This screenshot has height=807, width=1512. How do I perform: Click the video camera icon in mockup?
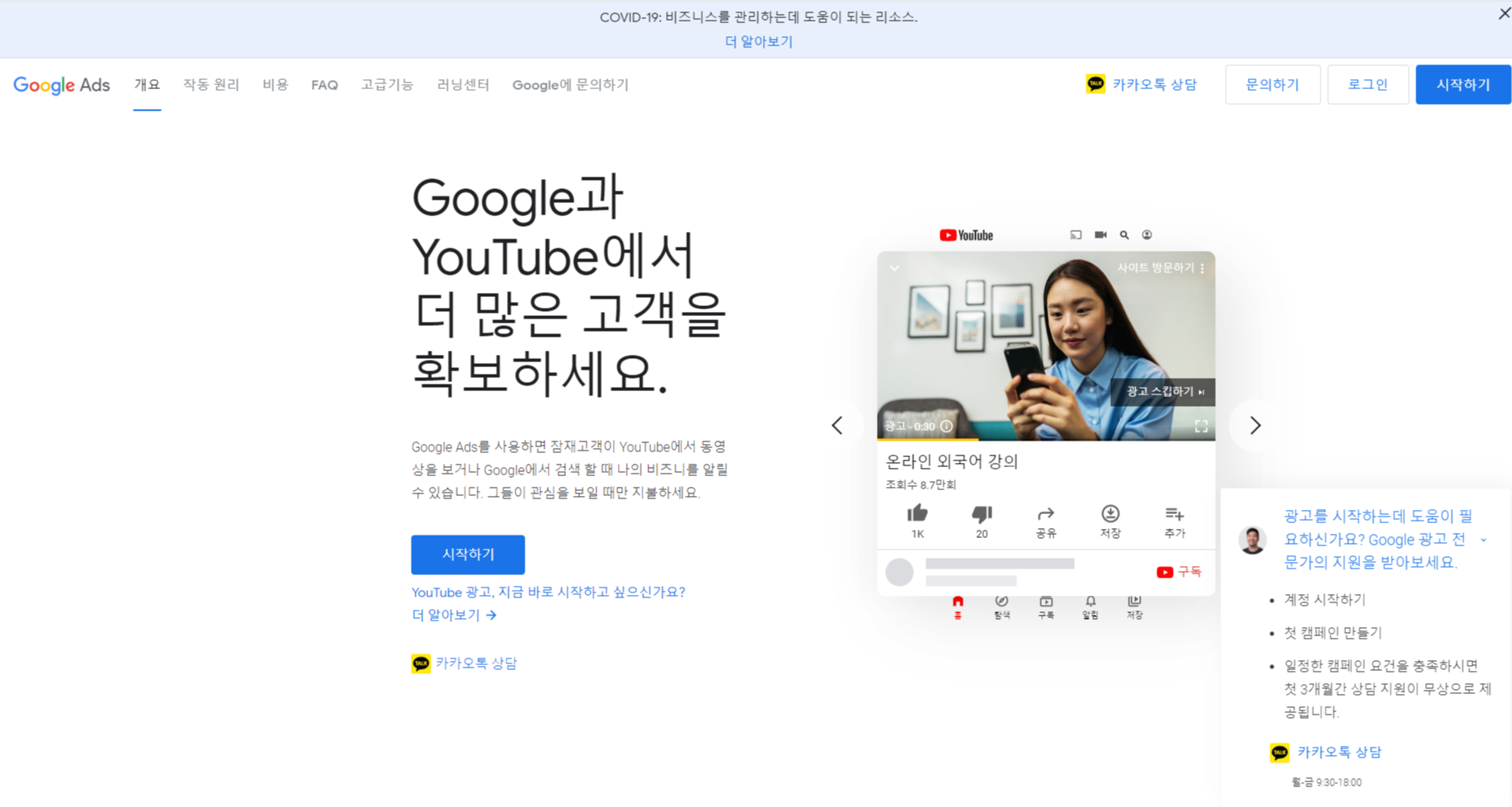coord(1100,235)
